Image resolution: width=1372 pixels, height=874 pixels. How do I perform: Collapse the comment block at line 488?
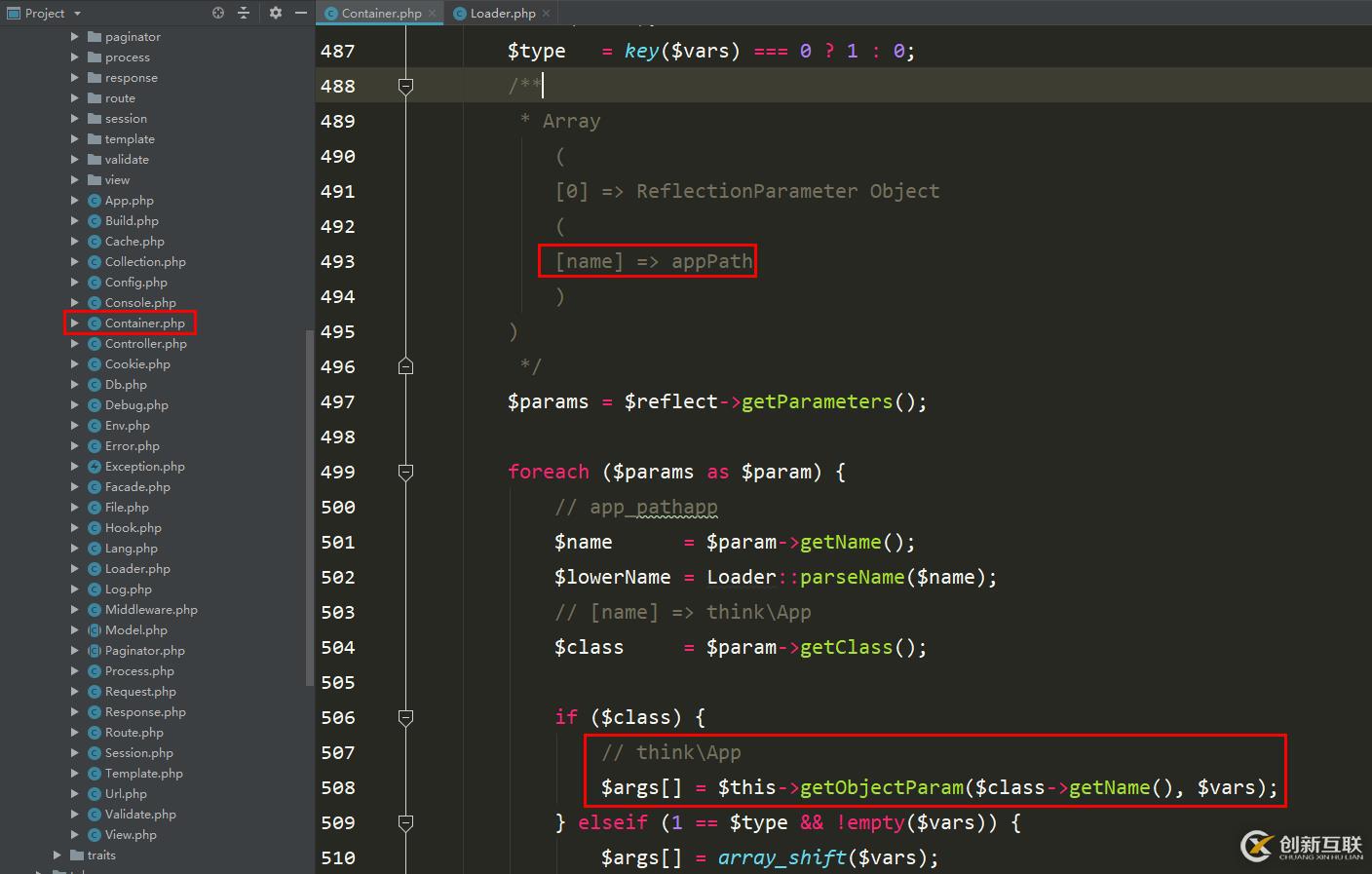point(405,86)
